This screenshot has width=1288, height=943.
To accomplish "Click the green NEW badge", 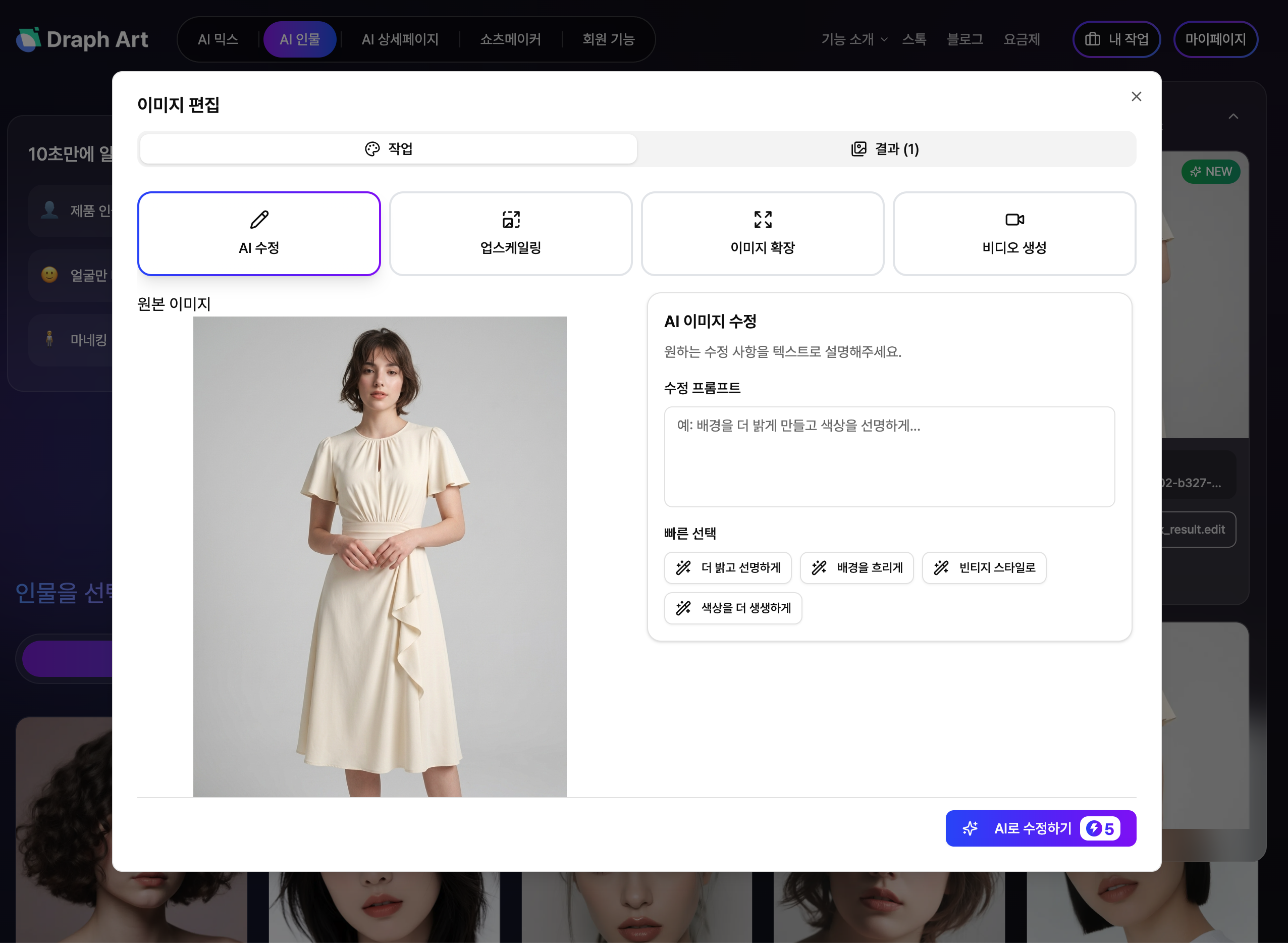I will [x=1210, y=172].
